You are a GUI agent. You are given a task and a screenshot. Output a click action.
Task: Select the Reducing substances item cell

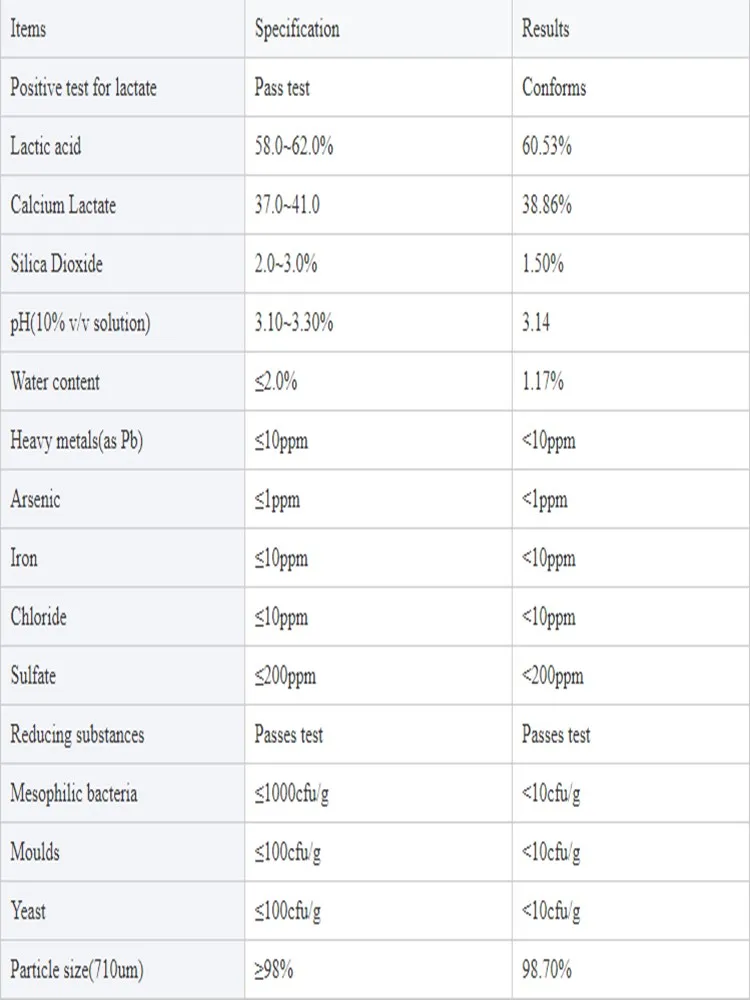pos(77,735)
